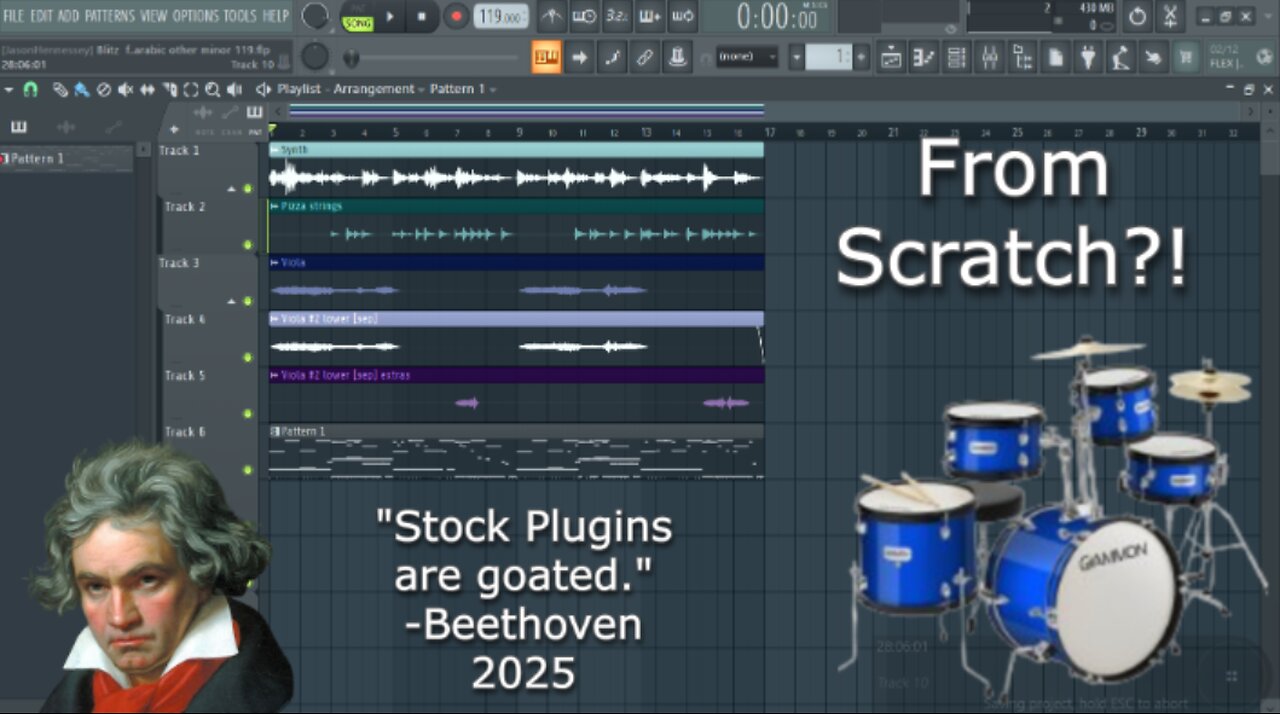This screenshot has width=1280, height=714.
Task: Open the project info page icon
Action: point(1055,57)
